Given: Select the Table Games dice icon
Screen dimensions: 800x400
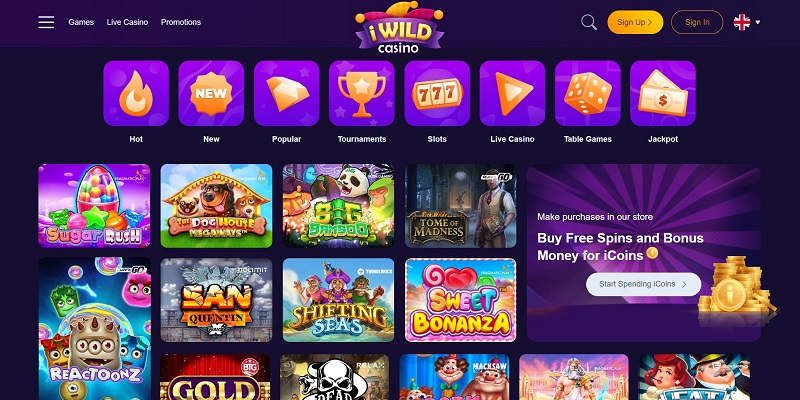Looking at the screenshot, I should [588, 93].
